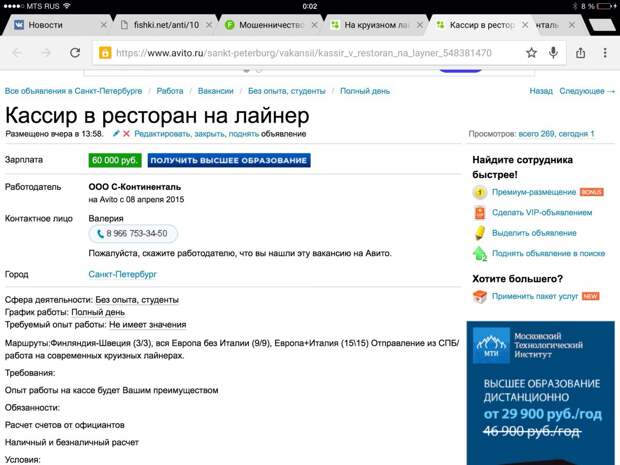This screenshot has height=465, width=620.
Task: Switch to the Мошенничество tab
Action: (x=271, y=25)
